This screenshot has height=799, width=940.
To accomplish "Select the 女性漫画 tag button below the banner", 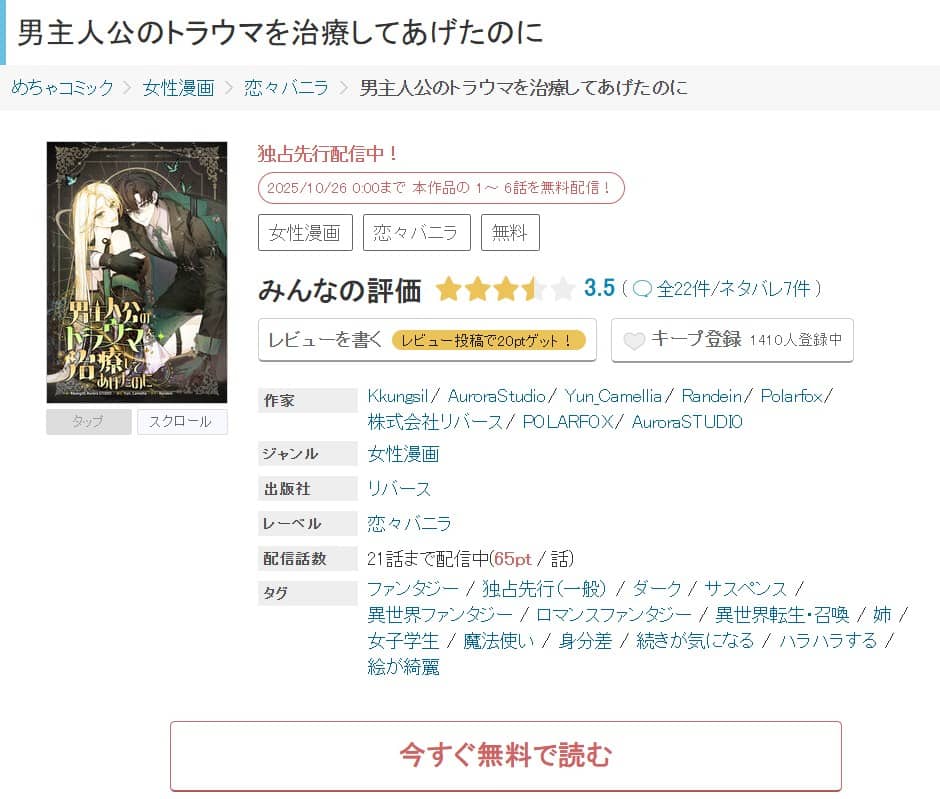I will point(305,233).
